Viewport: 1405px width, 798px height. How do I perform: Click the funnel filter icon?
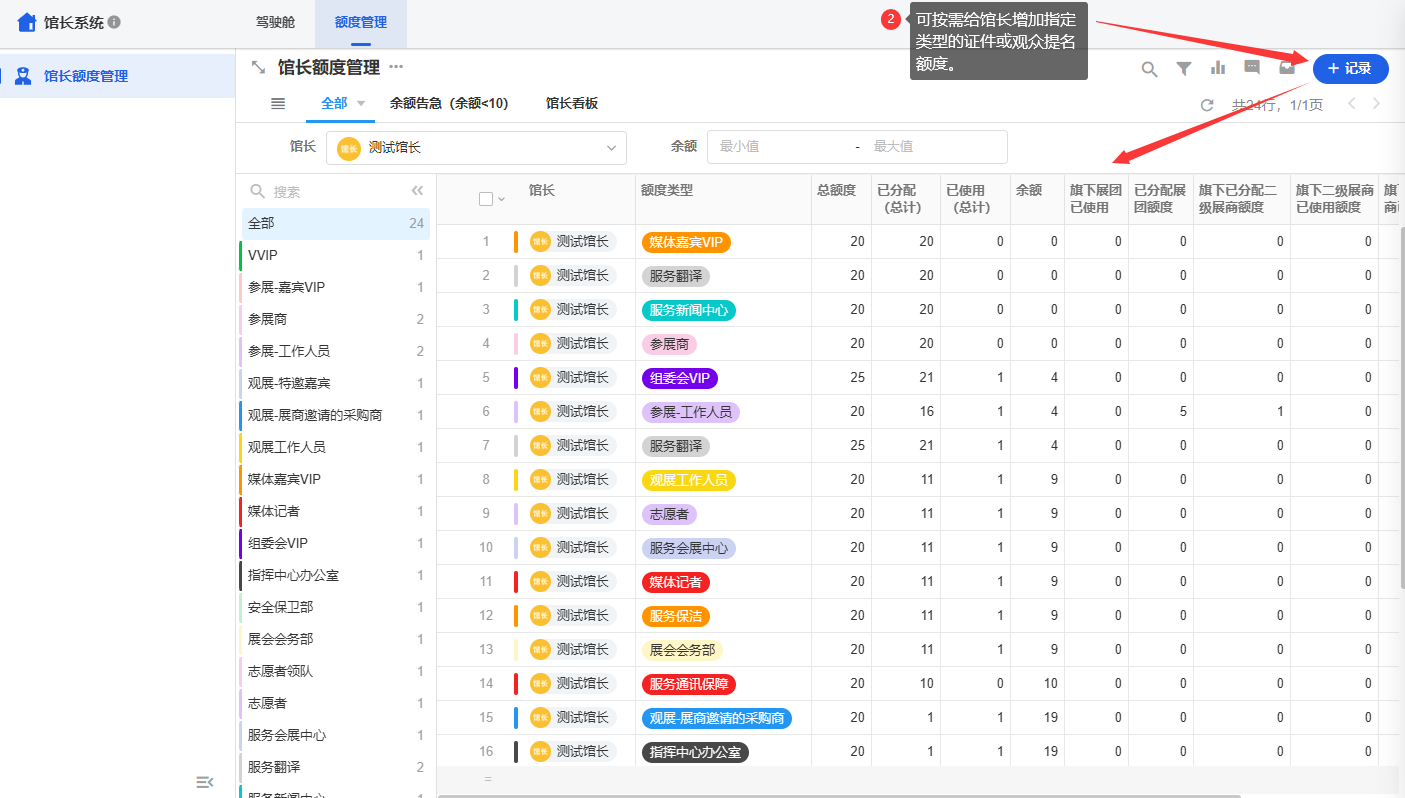pos(1184,69)
